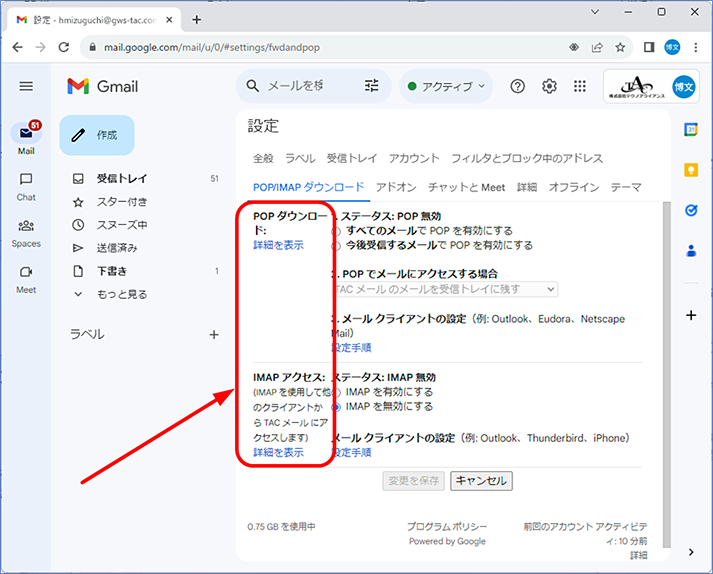Open the Google apps grid icon

580,86
